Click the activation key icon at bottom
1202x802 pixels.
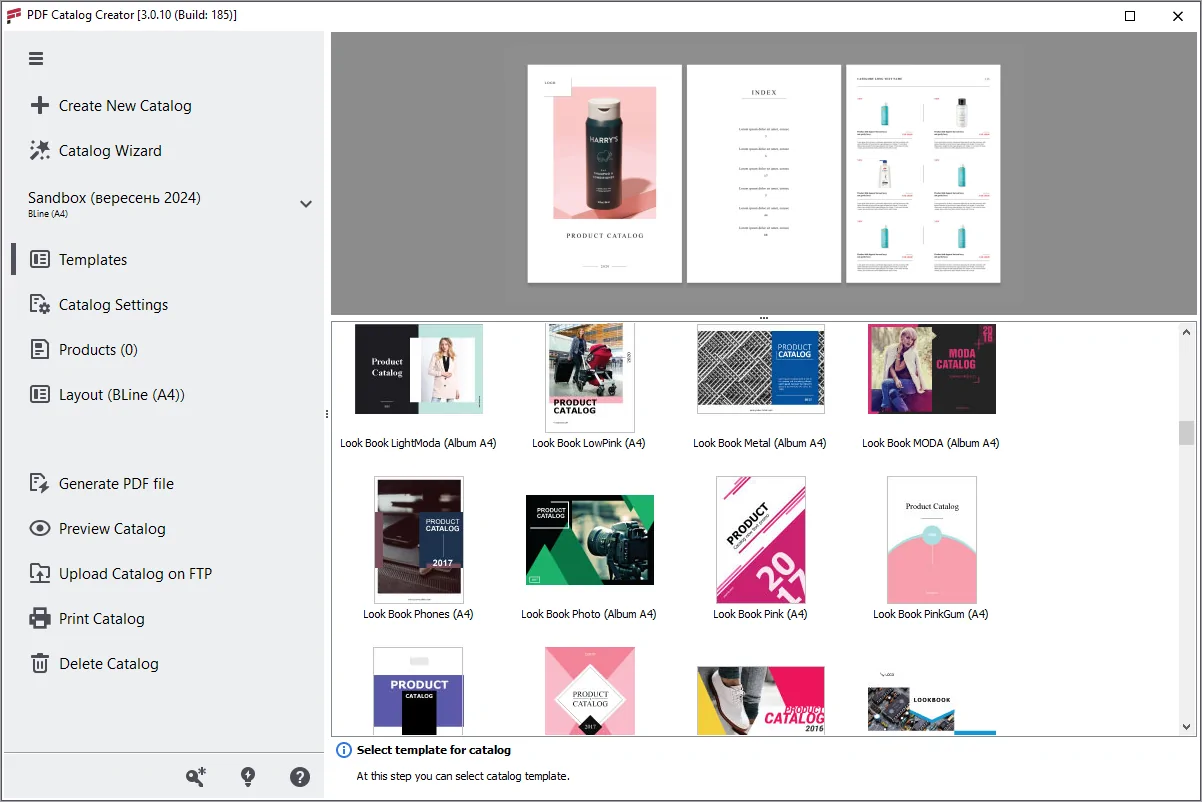pos(196,776)
